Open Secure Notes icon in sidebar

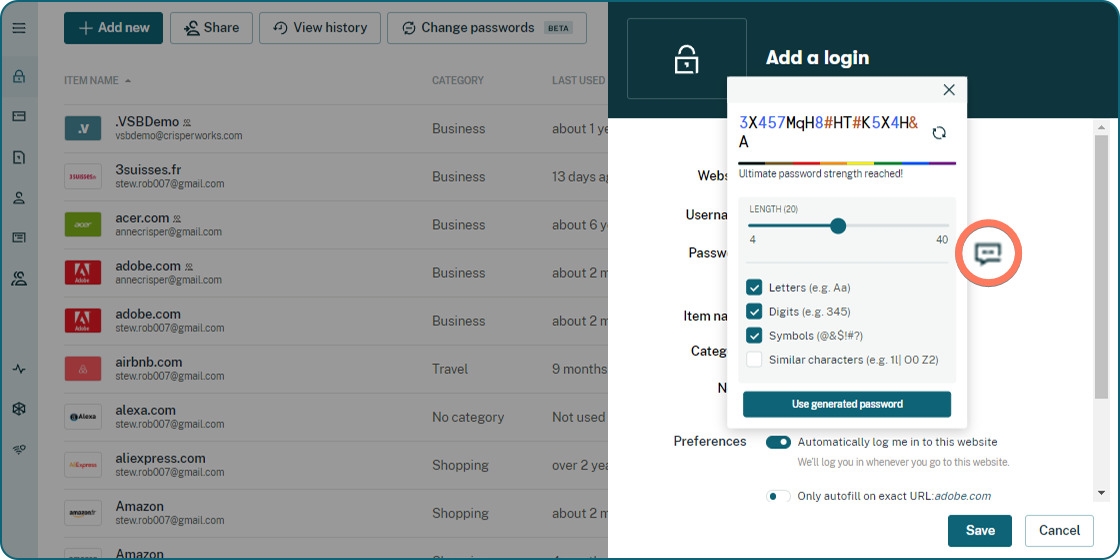click(x=19, y=158)
